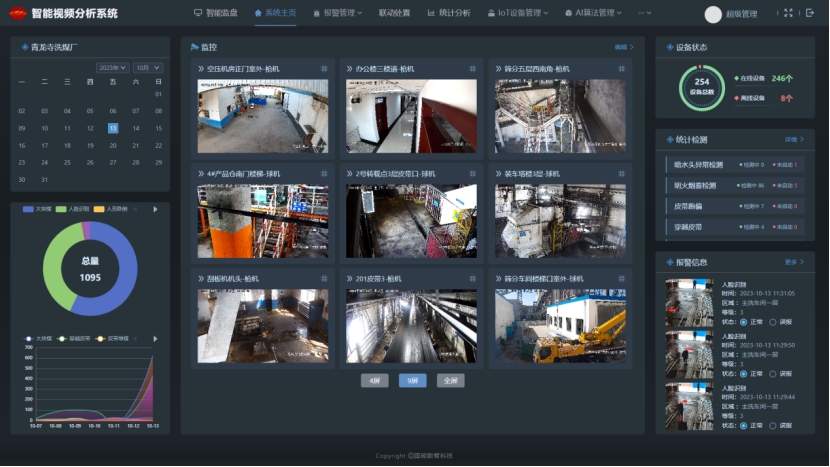Select 误报 radio in the second alarm entry
Screen dimensions: 830x467
(772, 374)
